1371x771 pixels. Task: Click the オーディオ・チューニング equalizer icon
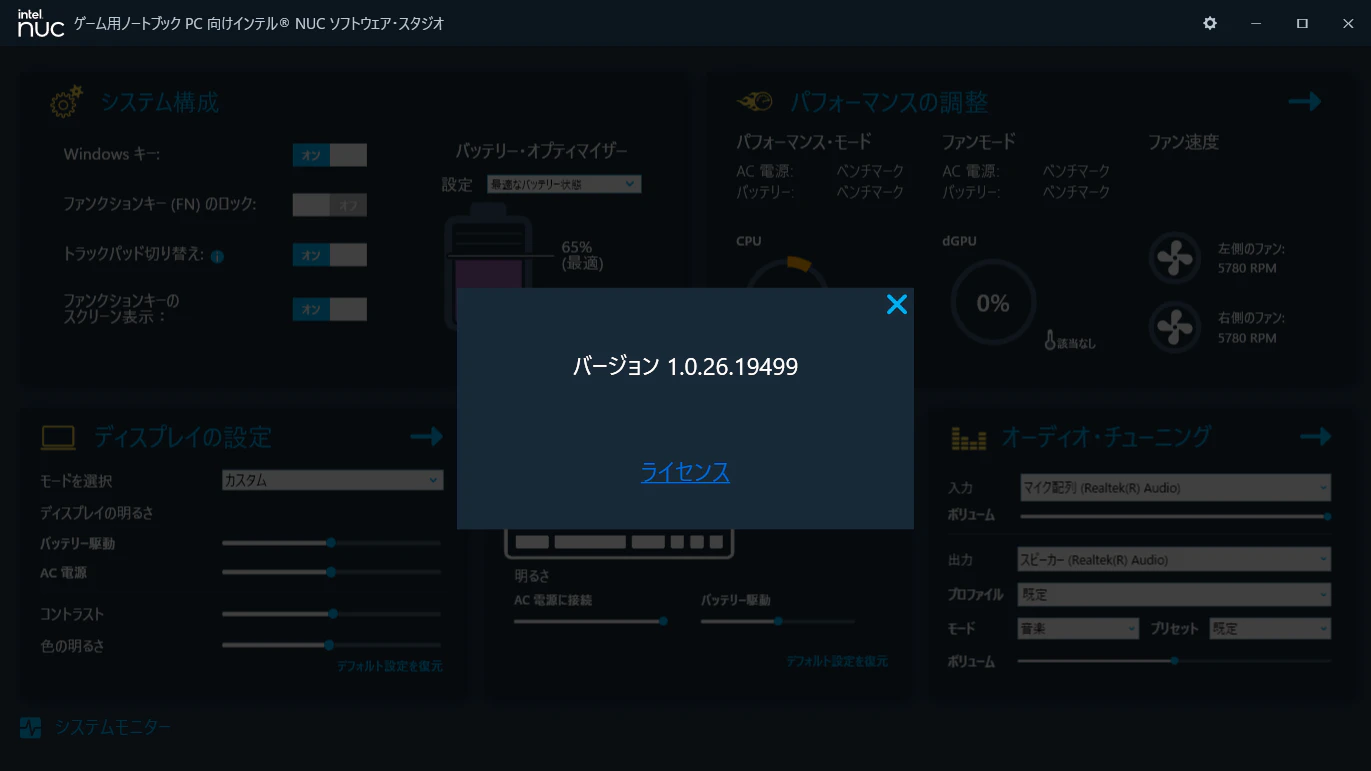(x=969, y=437)
